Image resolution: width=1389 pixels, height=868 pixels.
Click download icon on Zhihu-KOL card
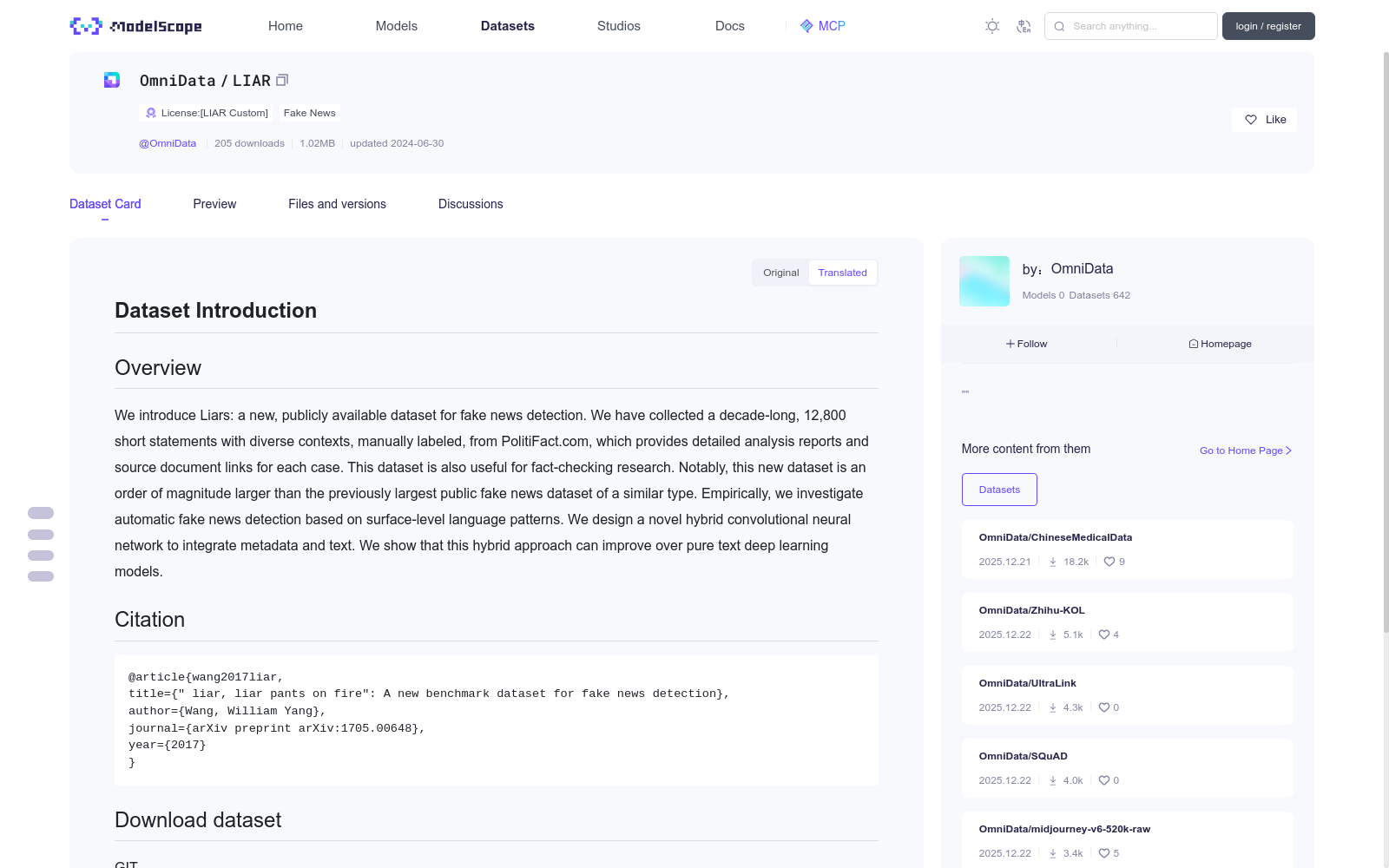(1053, 635)
